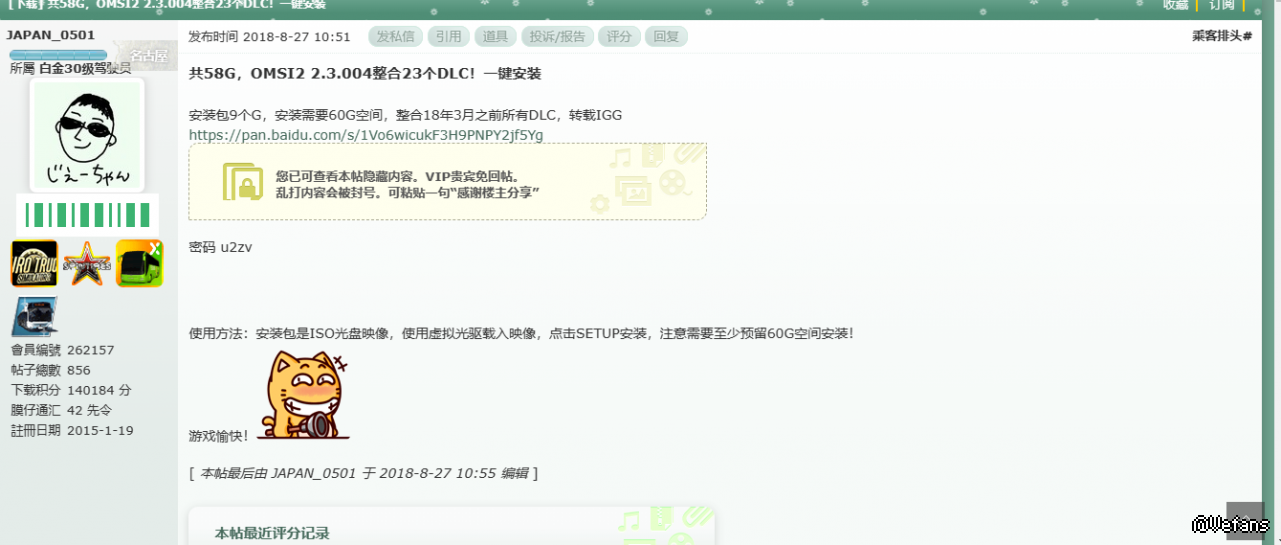Report post with 投诉/报告 button

557,37
